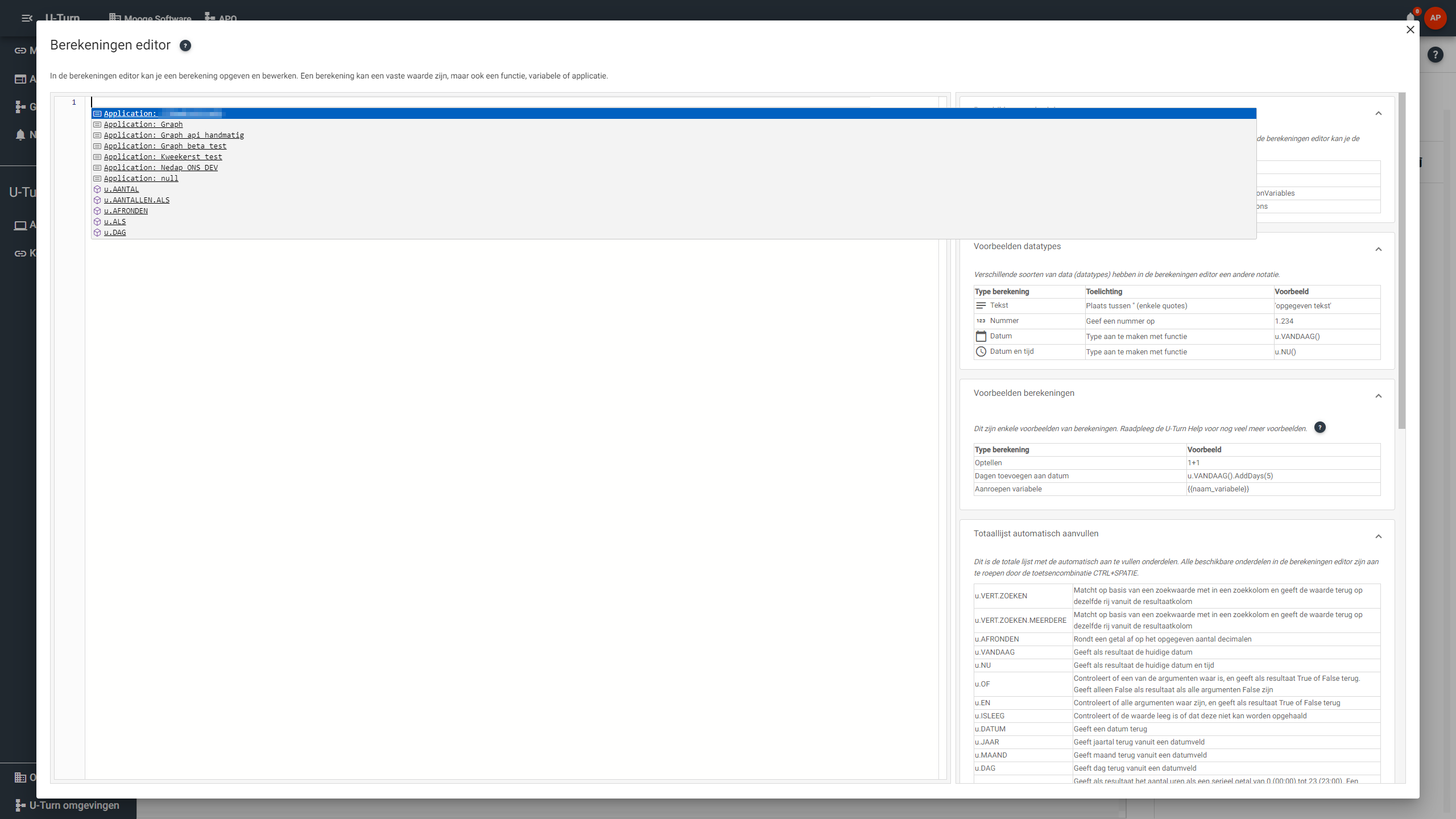Click the AP user avatar icon

1435,18
